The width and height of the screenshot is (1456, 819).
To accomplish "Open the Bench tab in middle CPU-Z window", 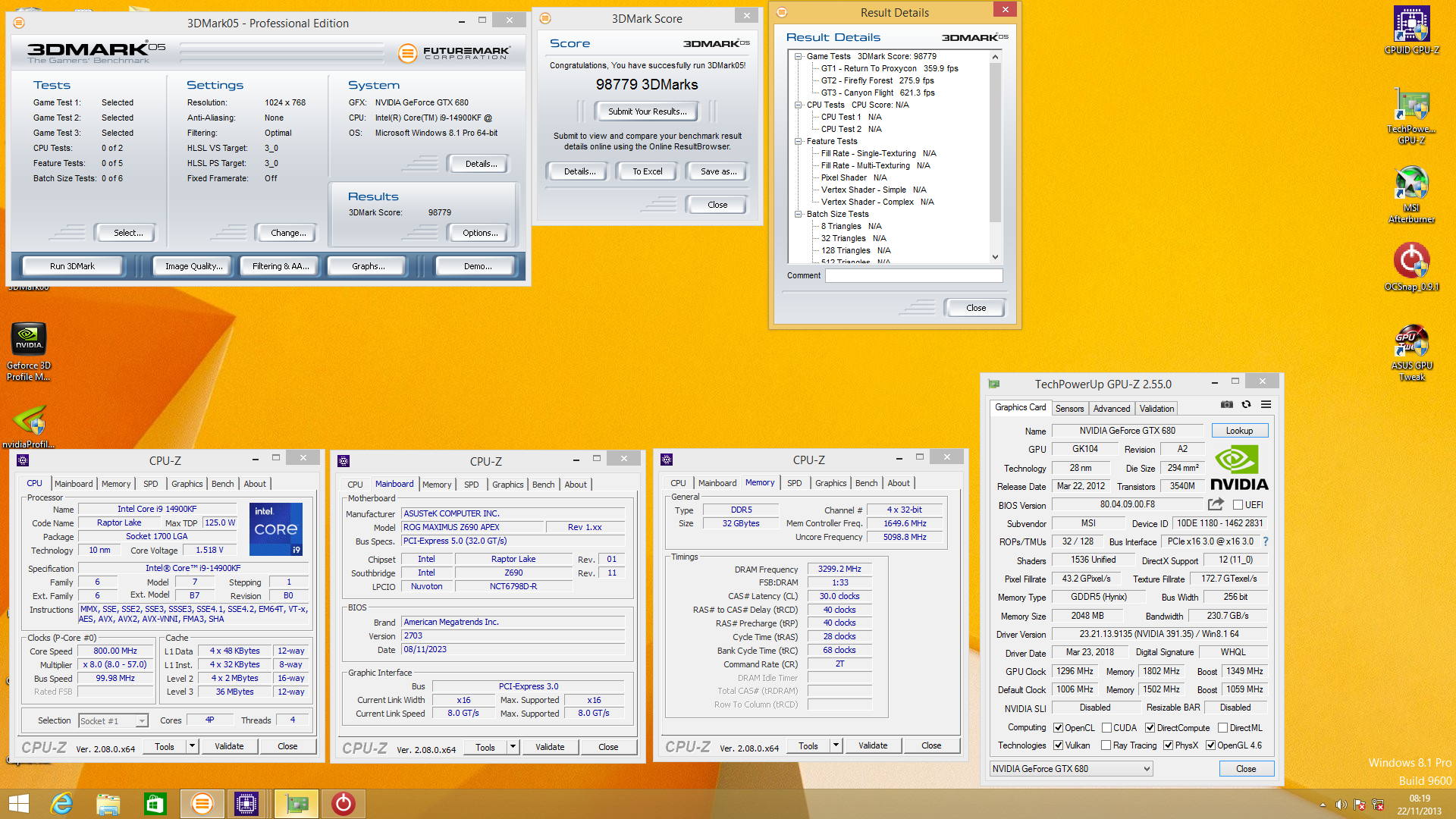I will 544,485.
